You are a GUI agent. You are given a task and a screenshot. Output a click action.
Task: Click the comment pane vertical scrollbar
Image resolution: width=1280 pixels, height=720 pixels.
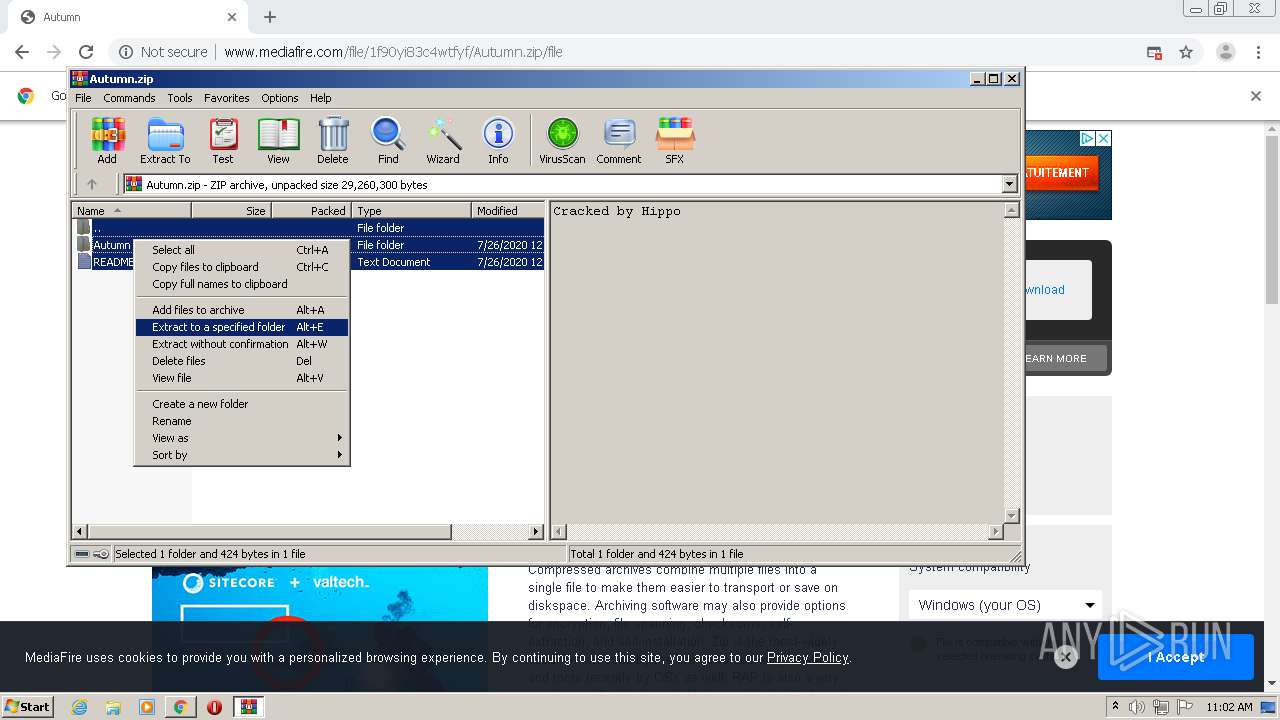click(x=1011, y=363)
